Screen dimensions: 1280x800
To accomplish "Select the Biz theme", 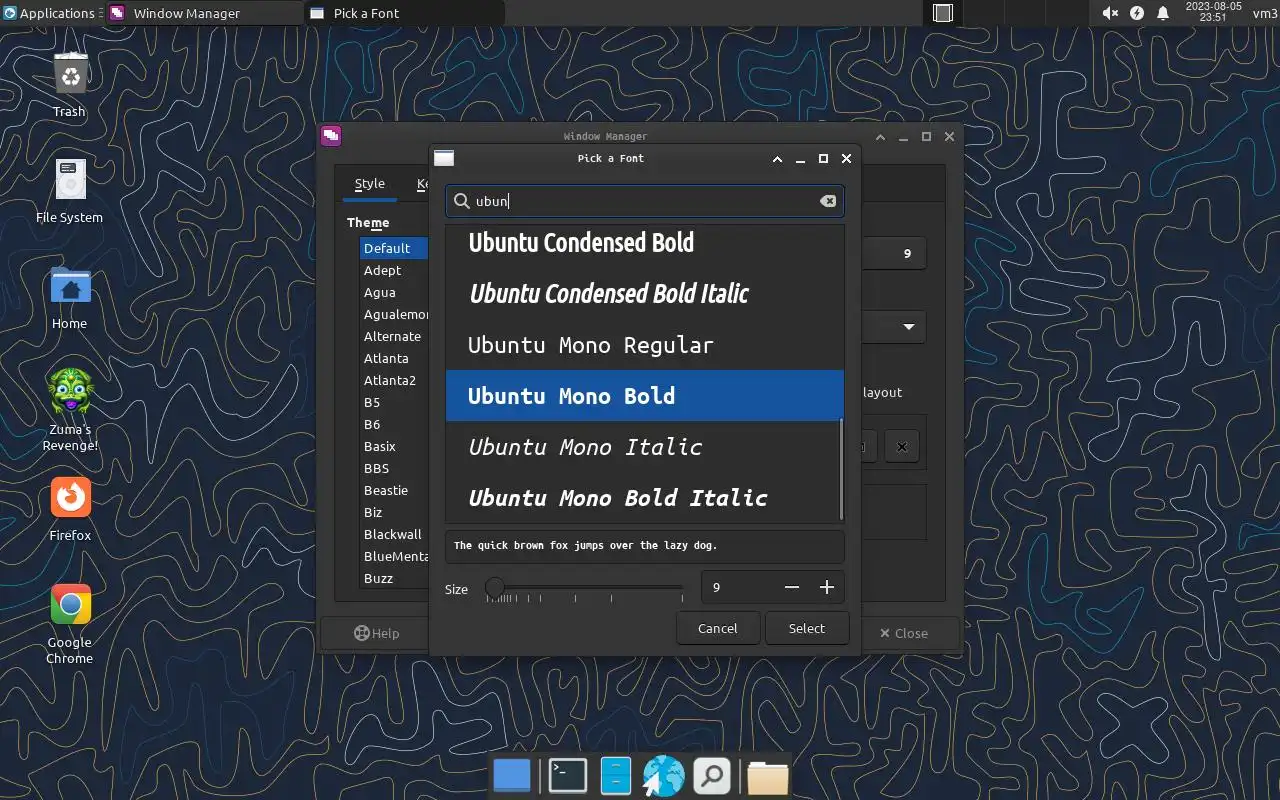I will coord(394,512).
